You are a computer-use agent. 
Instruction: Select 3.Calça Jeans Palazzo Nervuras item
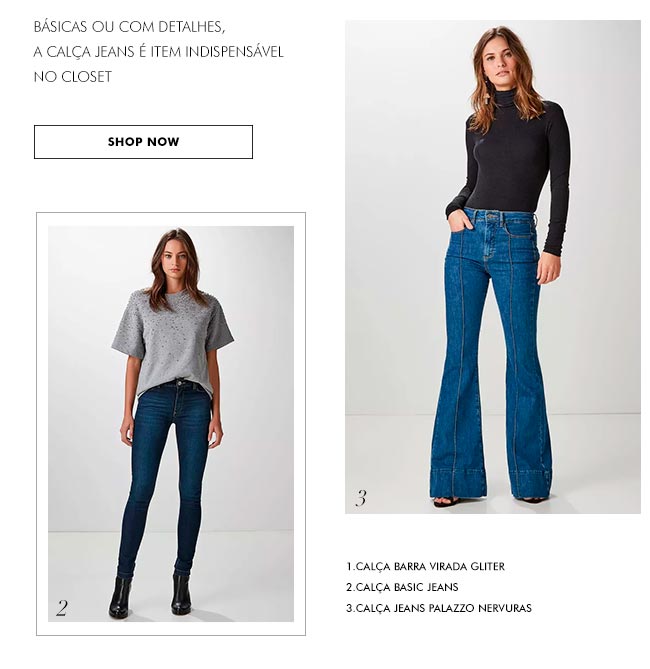pos(439,608)
